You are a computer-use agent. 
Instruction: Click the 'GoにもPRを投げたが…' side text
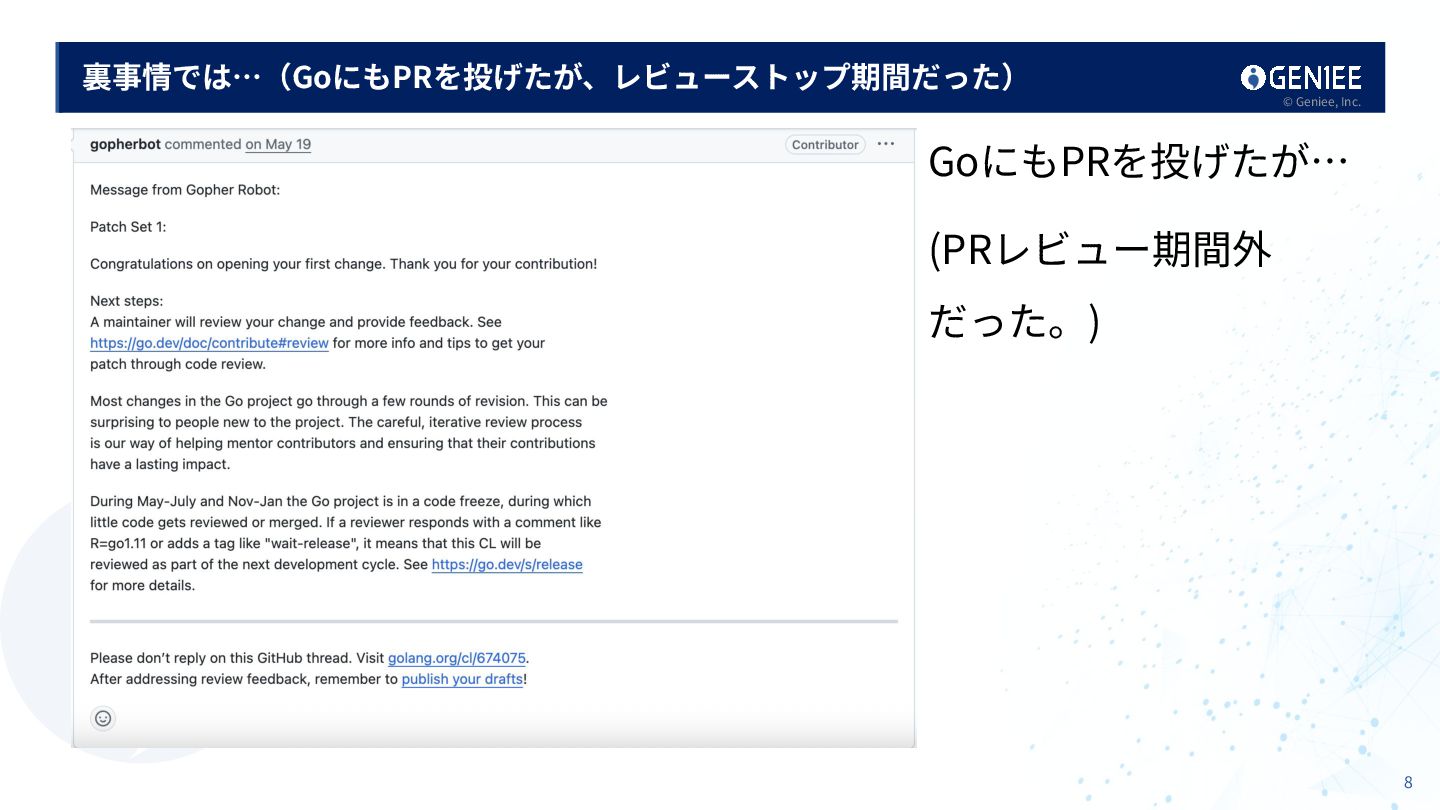(1139, 162)
